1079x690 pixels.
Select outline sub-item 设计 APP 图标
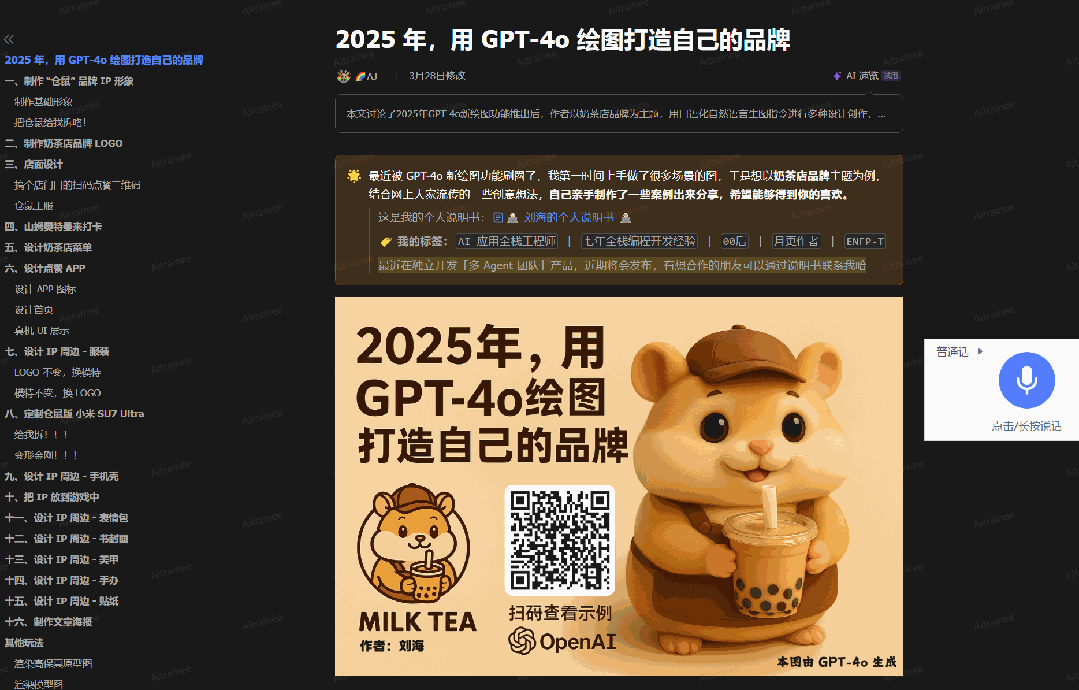[45, 289]
